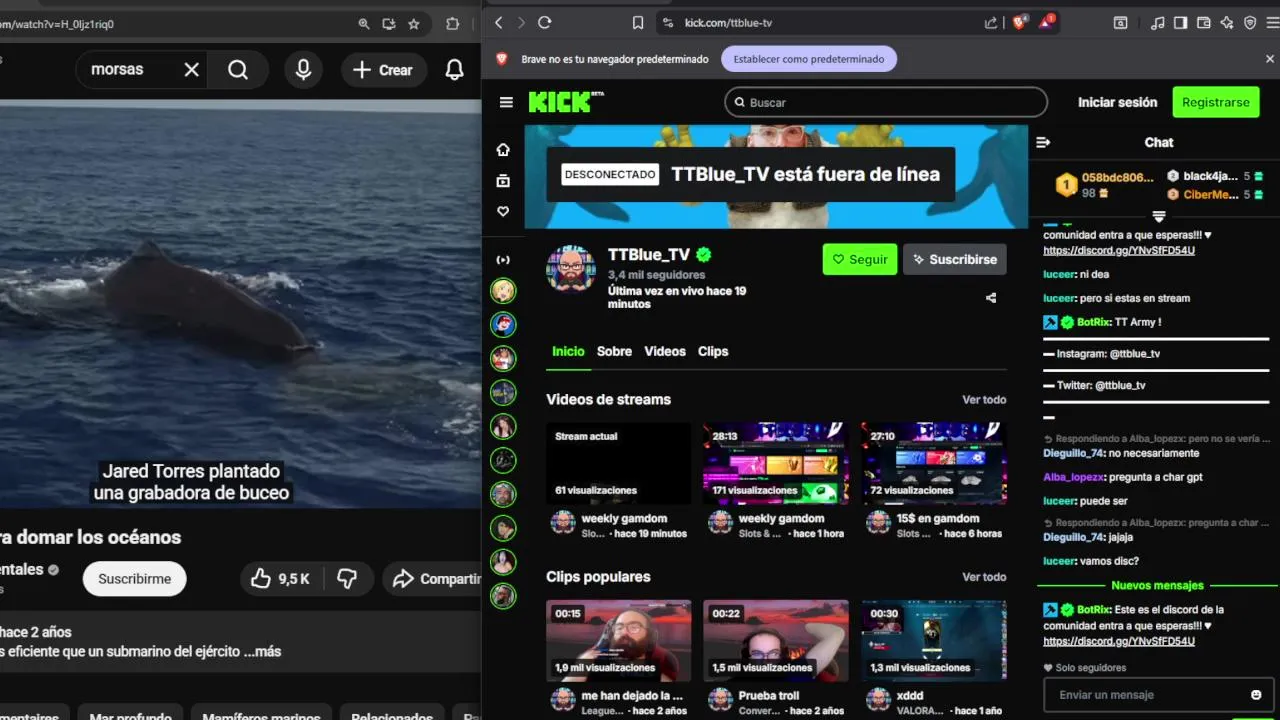
Task: Click the live channels broadcast icon in sidebar
Action: pyautogui.click(x=503, y=260)
